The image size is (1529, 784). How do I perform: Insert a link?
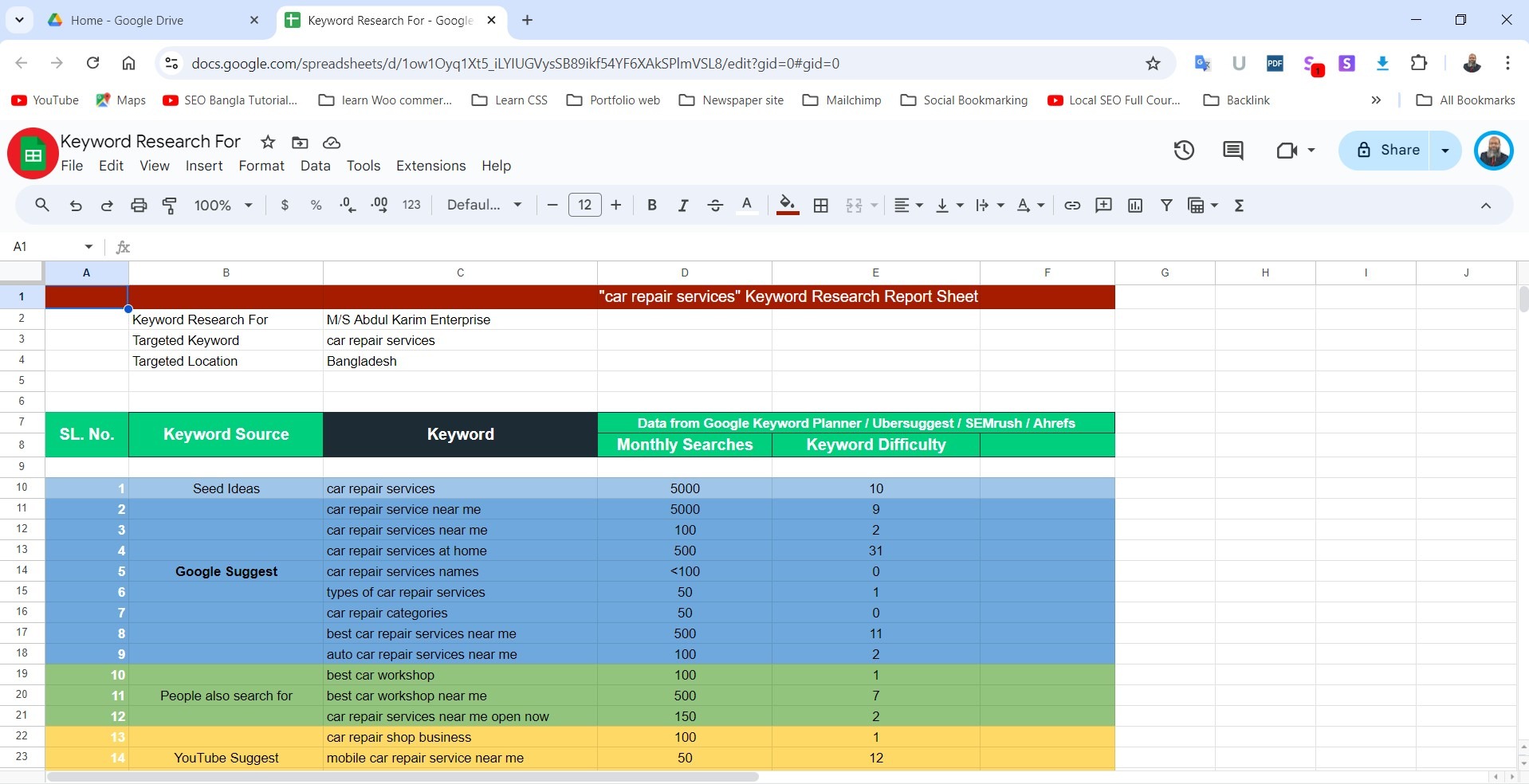click(1072, 205)
